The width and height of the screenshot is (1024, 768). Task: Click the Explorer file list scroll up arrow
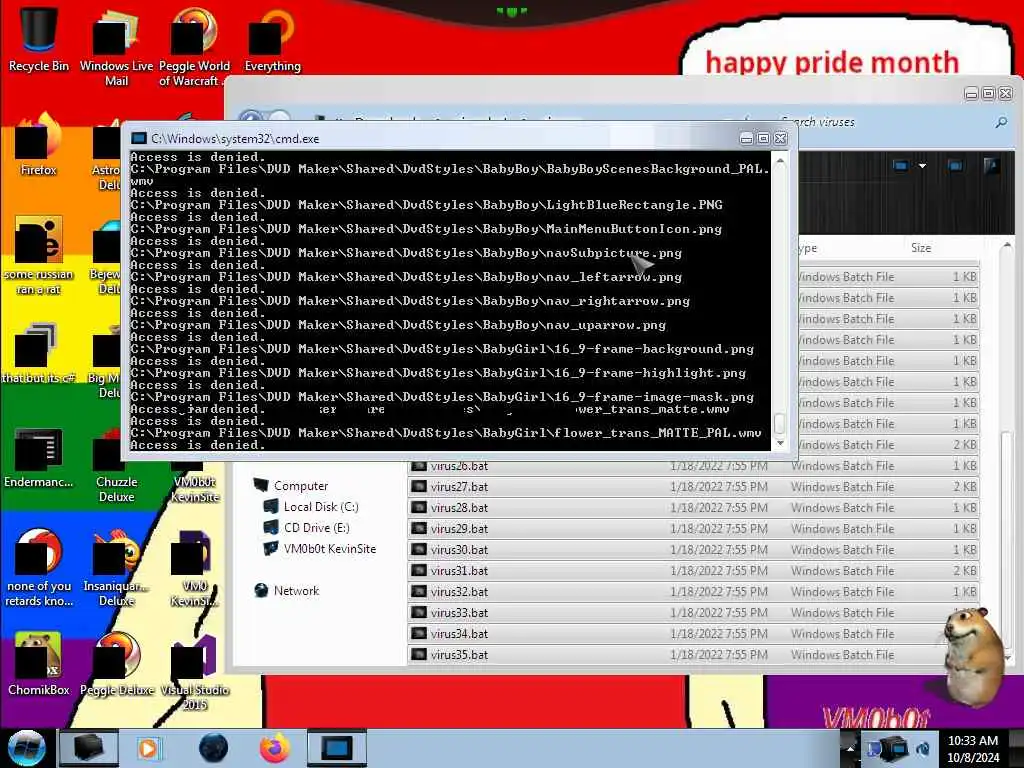[x=1006, y=246]
